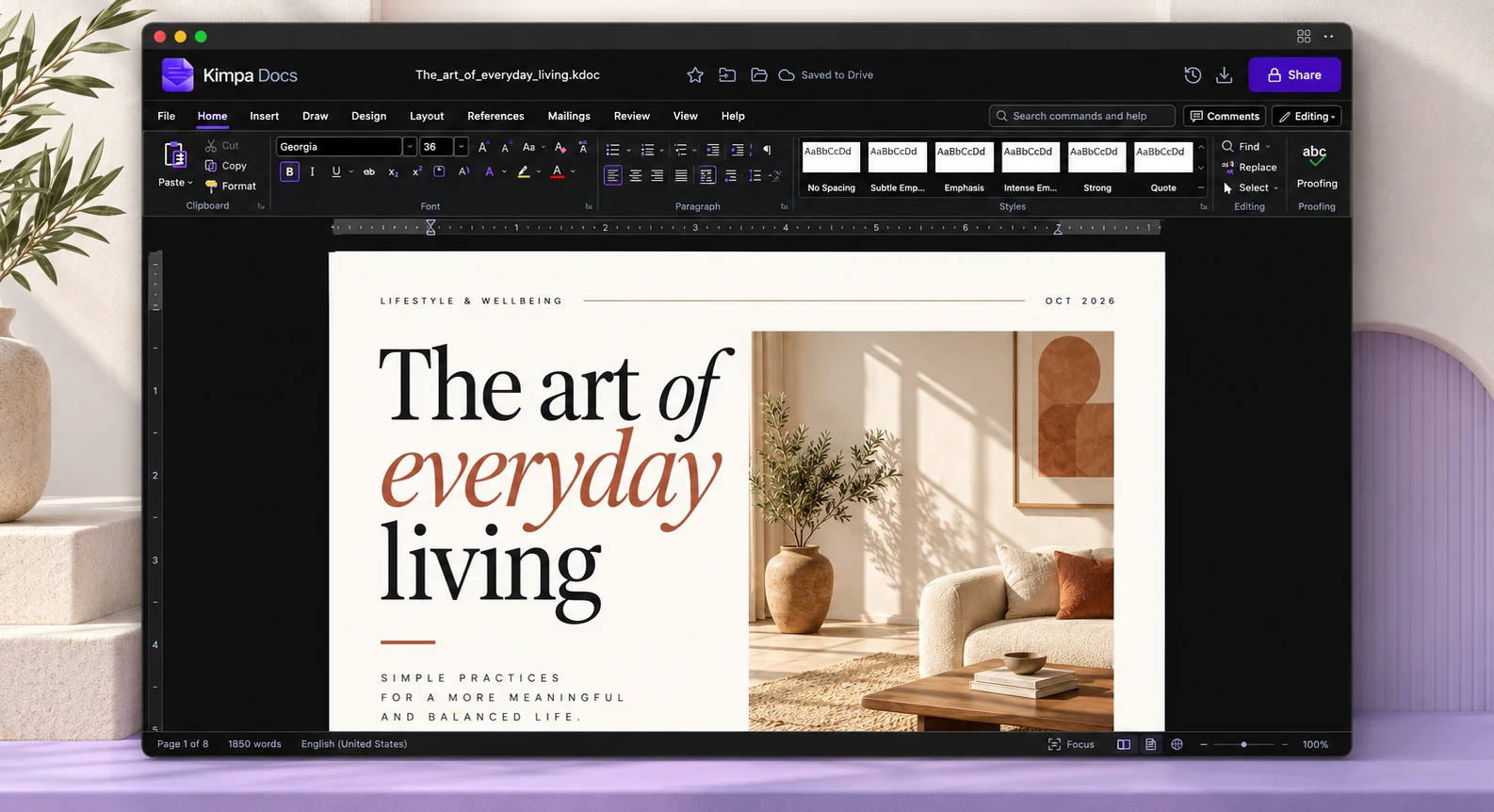Clear formatting with eraser icon

click(560, 147)
